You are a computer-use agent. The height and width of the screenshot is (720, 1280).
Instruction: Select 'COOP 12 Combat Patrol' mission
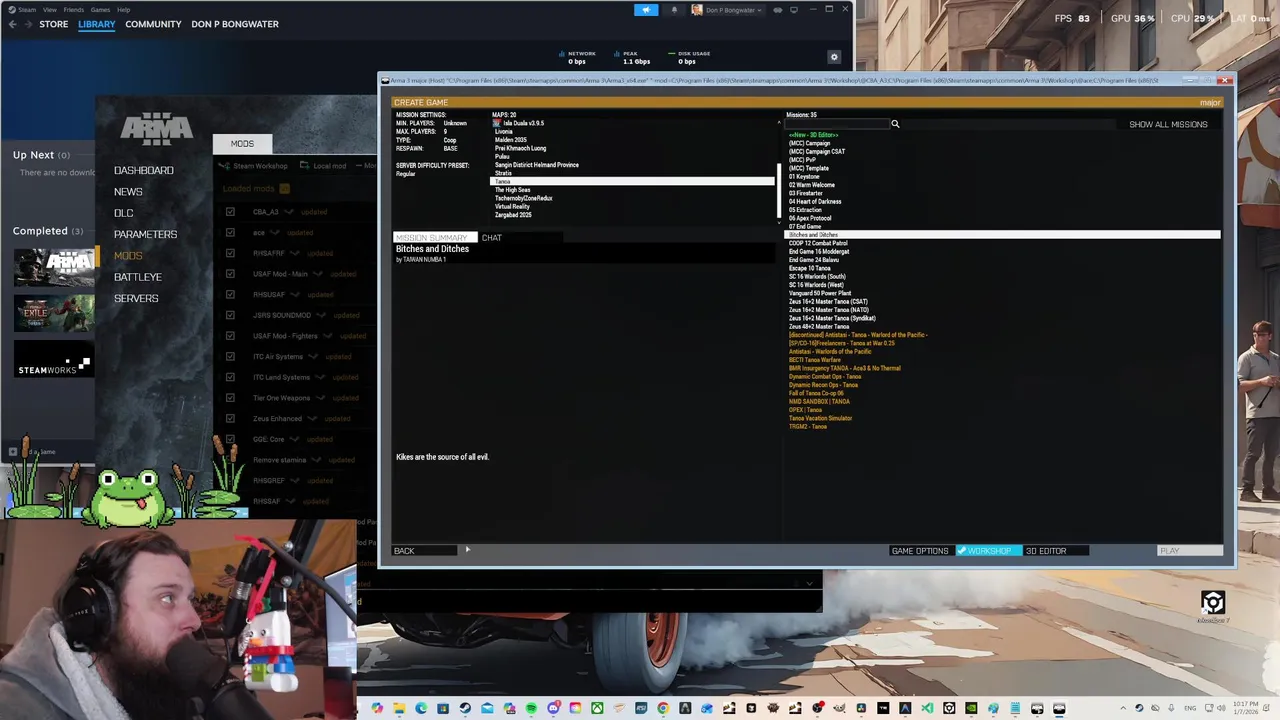pyautogui.click(x=817, y=243)
